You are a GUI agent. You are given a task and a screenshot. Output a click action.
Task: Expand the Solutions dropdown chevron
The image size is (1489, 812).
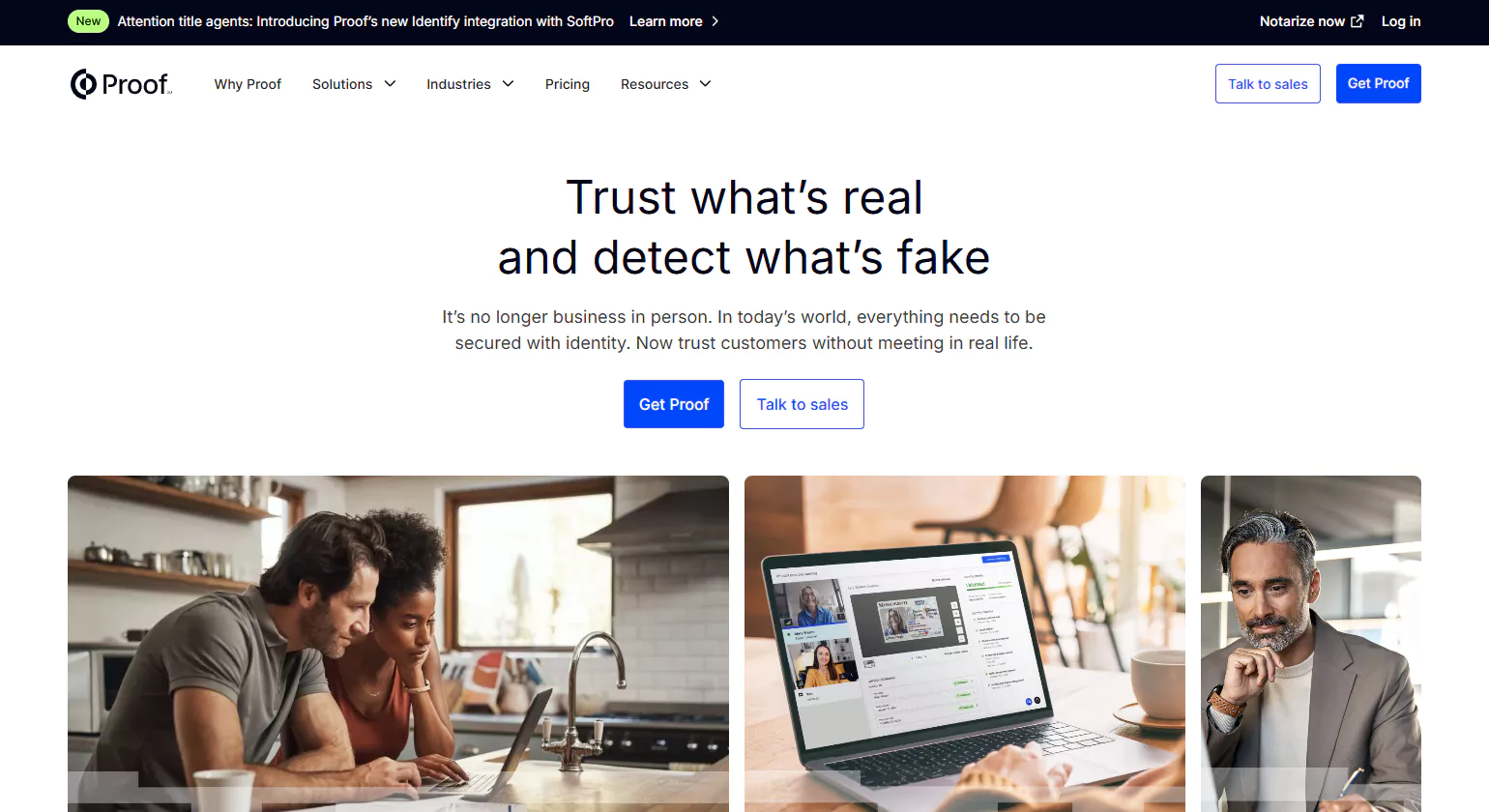390,84
